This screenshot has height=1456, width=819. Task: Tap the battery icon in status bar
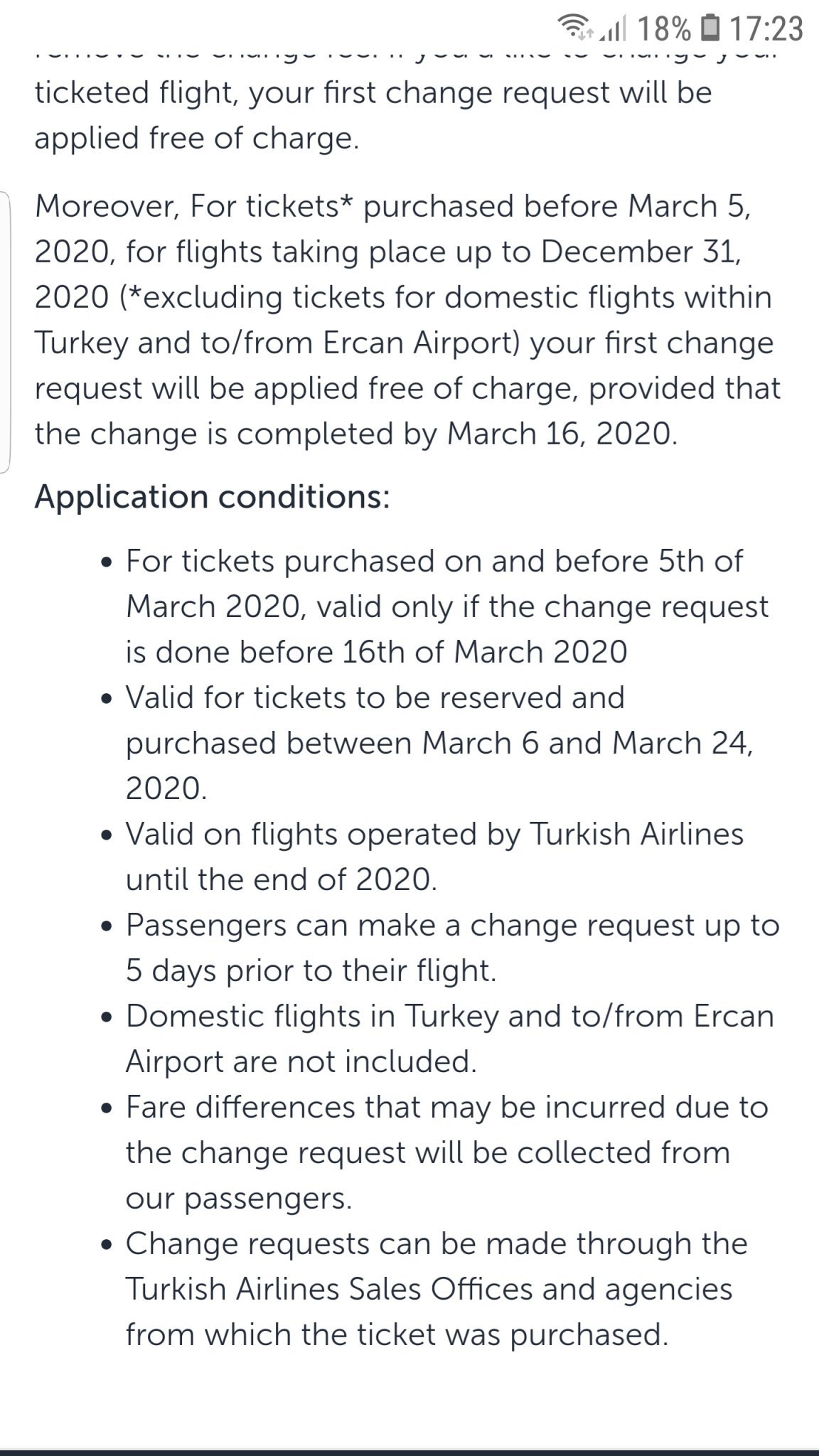(710, 28)
